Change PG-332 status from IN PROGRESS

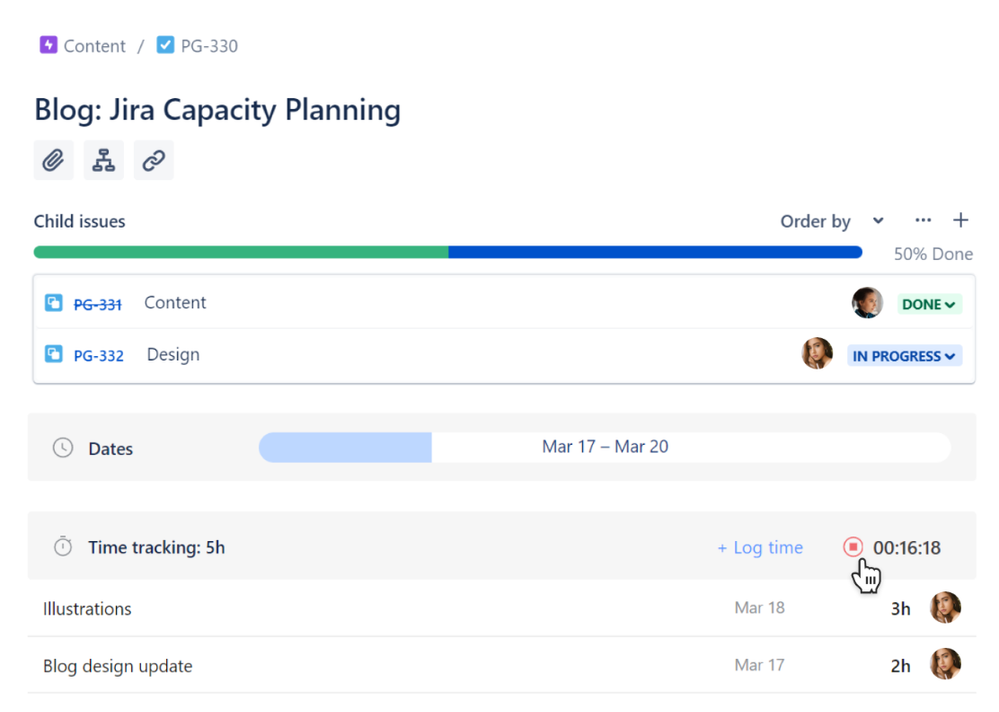pyautogui.click(x=904, y=356)
